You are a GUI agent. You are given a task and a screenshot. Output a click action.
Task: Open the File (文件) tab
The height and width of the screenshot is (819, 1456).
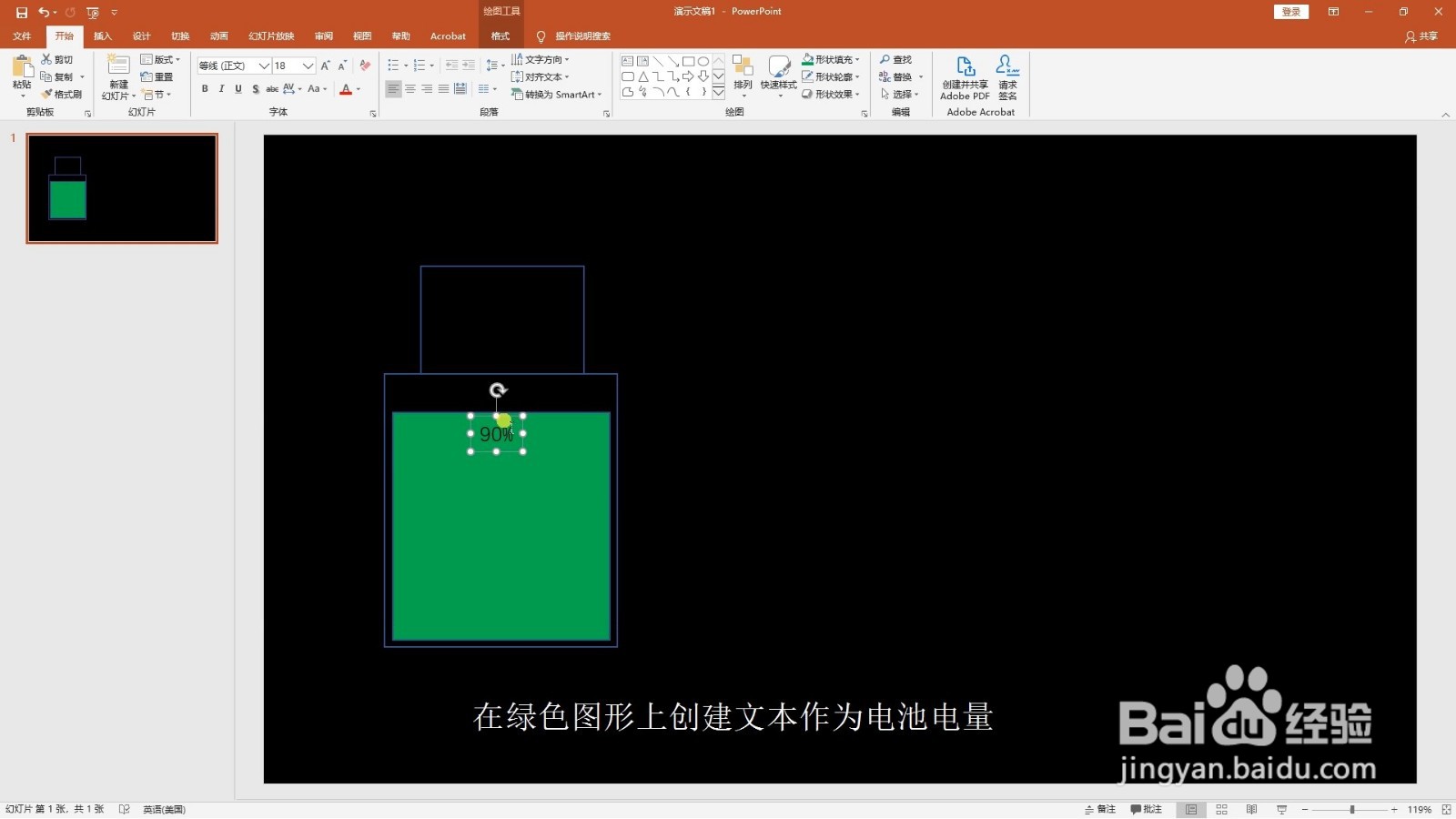coord(22,36)
